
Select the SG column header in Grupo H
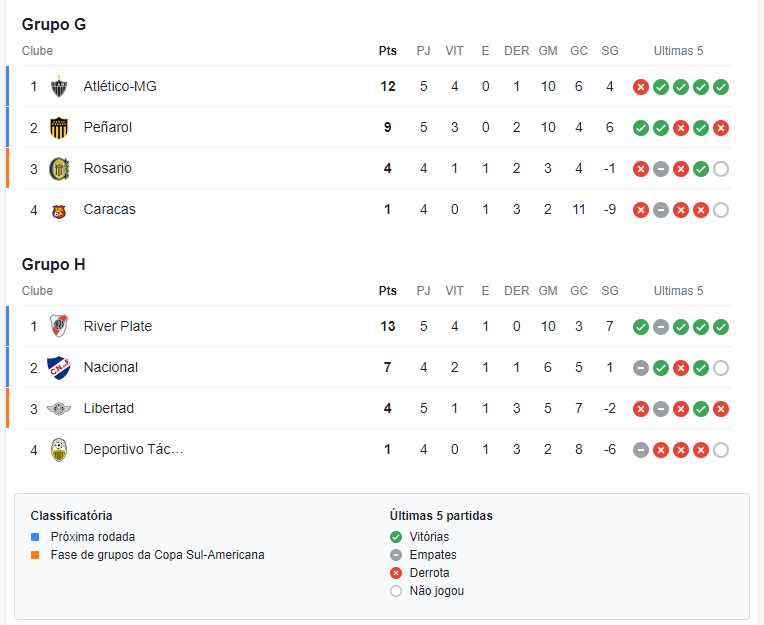(610, 290)
